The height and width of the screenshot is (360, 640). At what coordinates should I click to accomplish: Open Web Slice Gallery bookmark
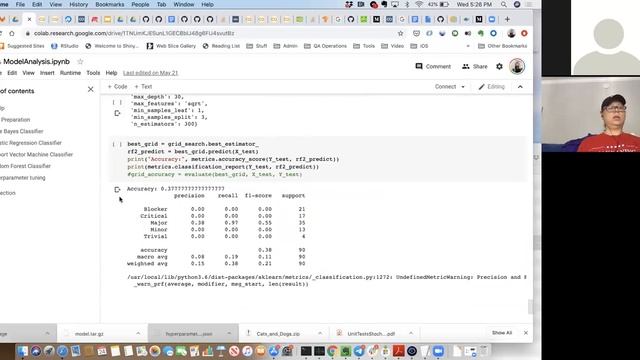(x=171, y=46)
